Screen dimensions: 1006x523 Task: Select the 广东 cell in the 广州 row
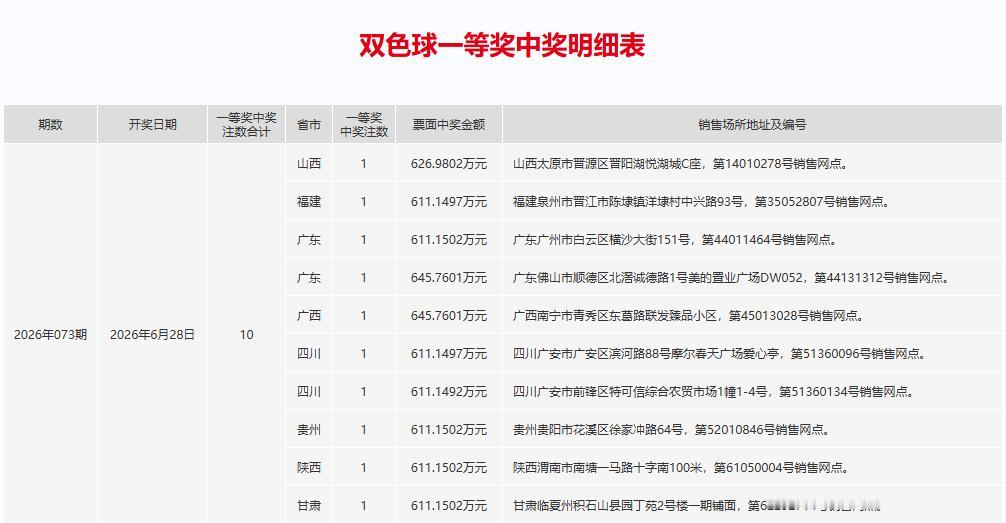pyautogui.click(x=309, y=239)
